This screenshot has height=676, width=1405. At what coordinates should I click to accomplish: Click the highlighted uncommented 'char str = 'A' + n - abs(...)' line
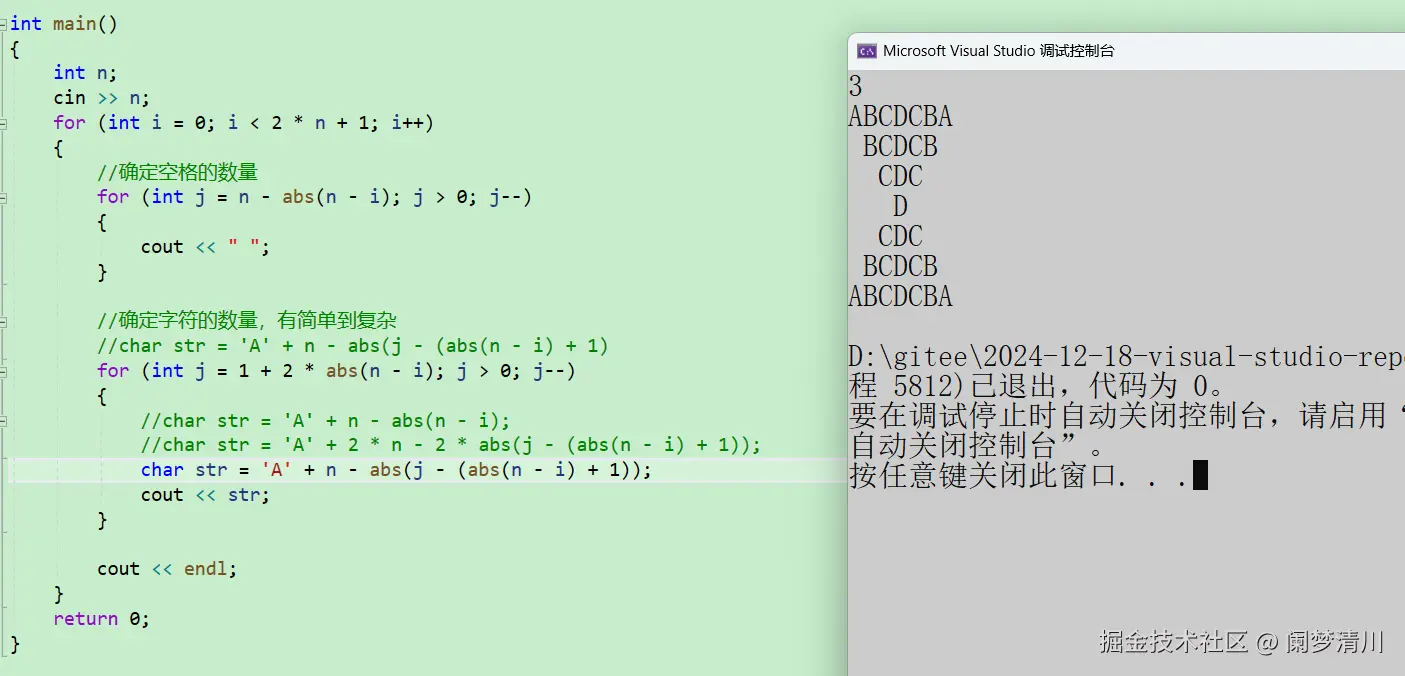tap(396, 470)
